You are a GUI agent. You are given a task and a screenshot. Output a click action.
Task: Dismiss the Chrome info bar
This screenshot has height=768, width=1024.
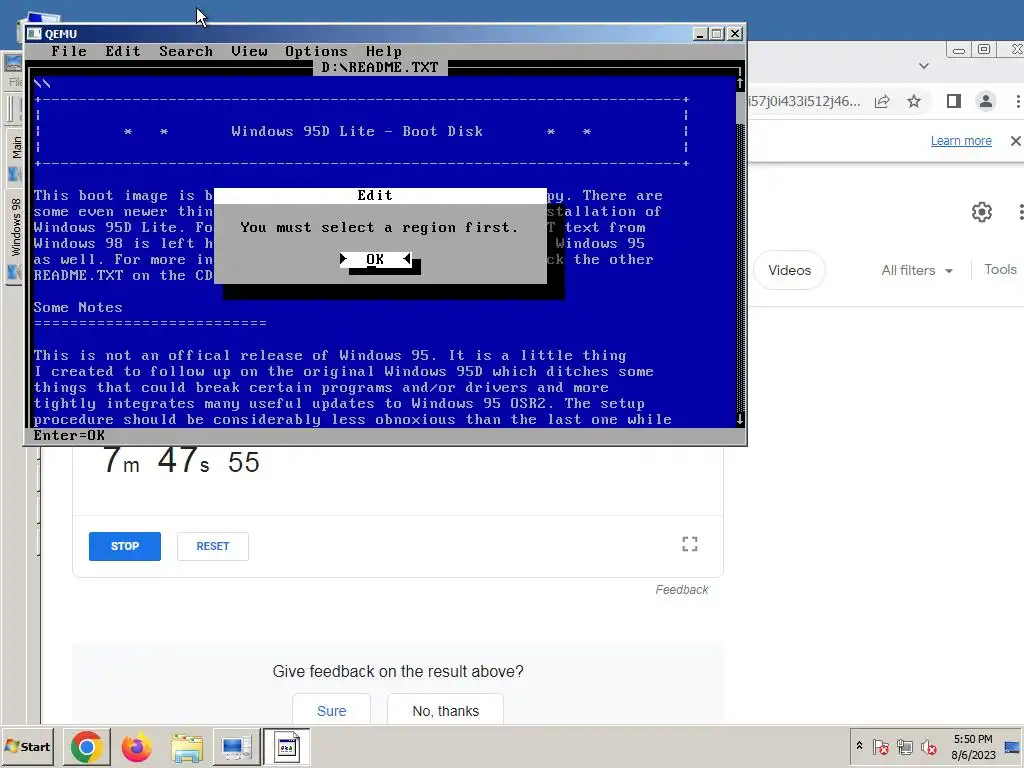pos(1015,141)
